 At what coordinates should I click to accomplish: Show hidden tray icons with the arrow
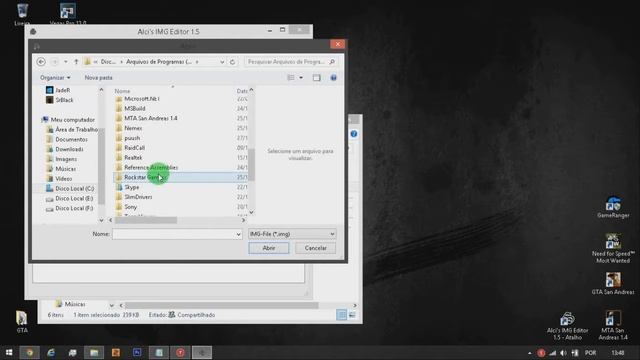tap(529, 353)
